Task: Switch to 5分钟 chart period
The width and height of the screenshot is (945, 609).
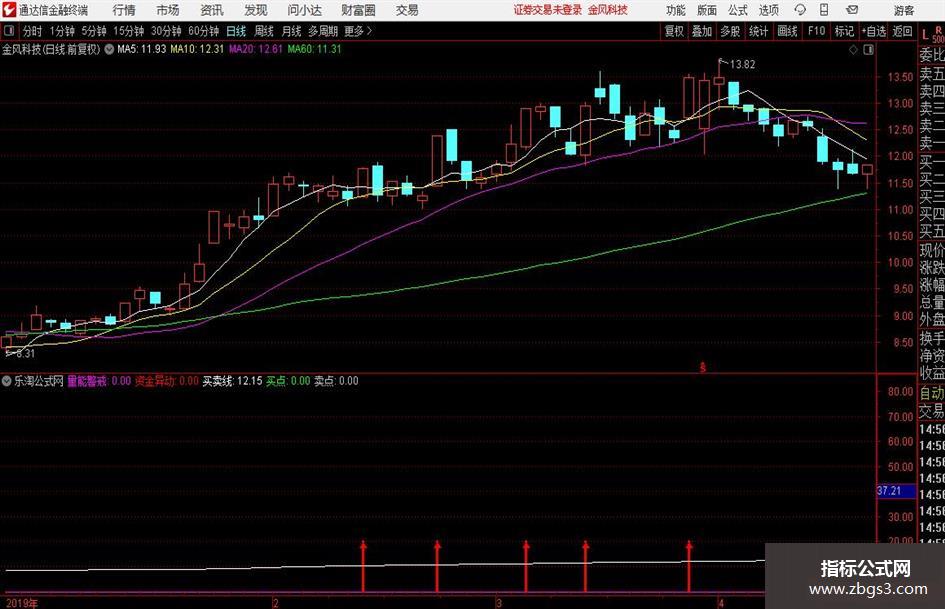Action: pos(93,31)
